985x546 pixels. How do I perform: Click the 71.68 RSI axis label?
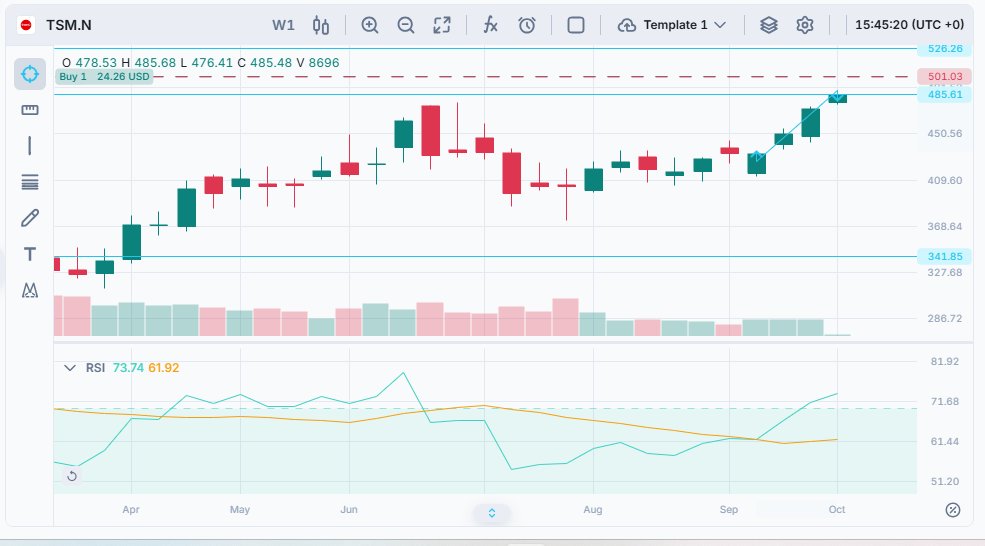click(944, 401)
